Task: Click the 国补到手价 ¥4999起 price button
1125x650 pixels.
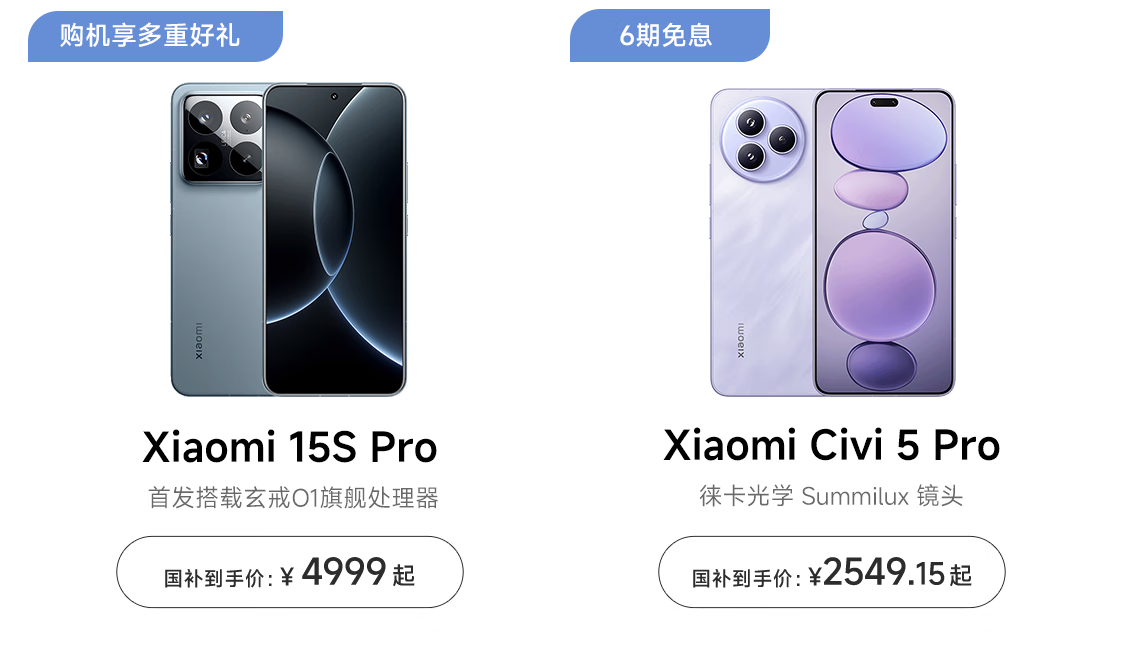Action: pyautogui.click(x=290, y=573)
